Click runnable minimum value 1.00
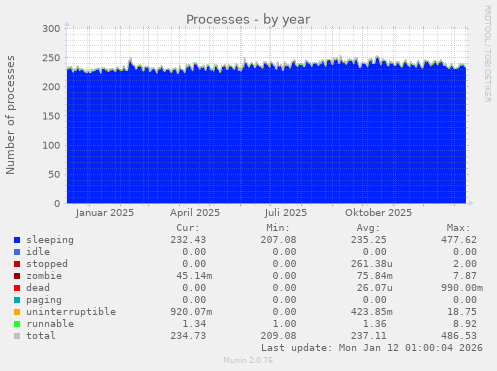The height and width of the screenshot is (371, 497). tap(284, 324)
